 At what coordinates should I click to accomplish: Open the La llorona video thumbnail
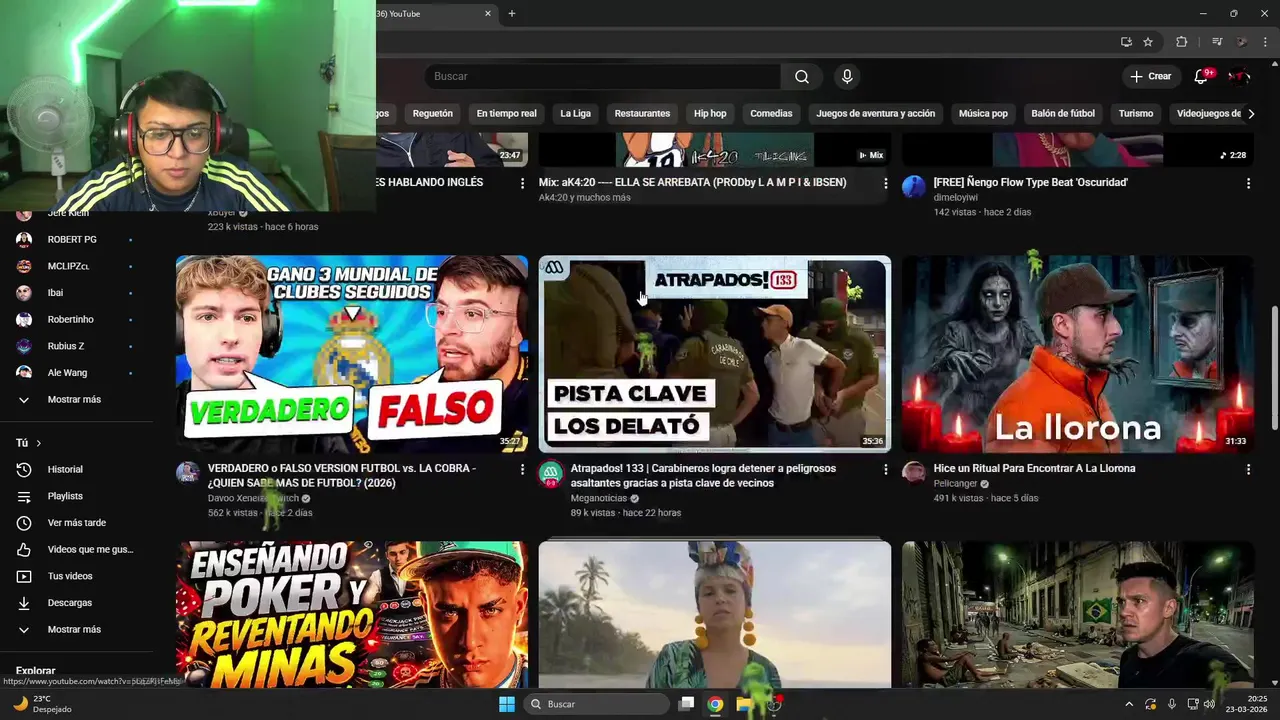pos(1078,354)
